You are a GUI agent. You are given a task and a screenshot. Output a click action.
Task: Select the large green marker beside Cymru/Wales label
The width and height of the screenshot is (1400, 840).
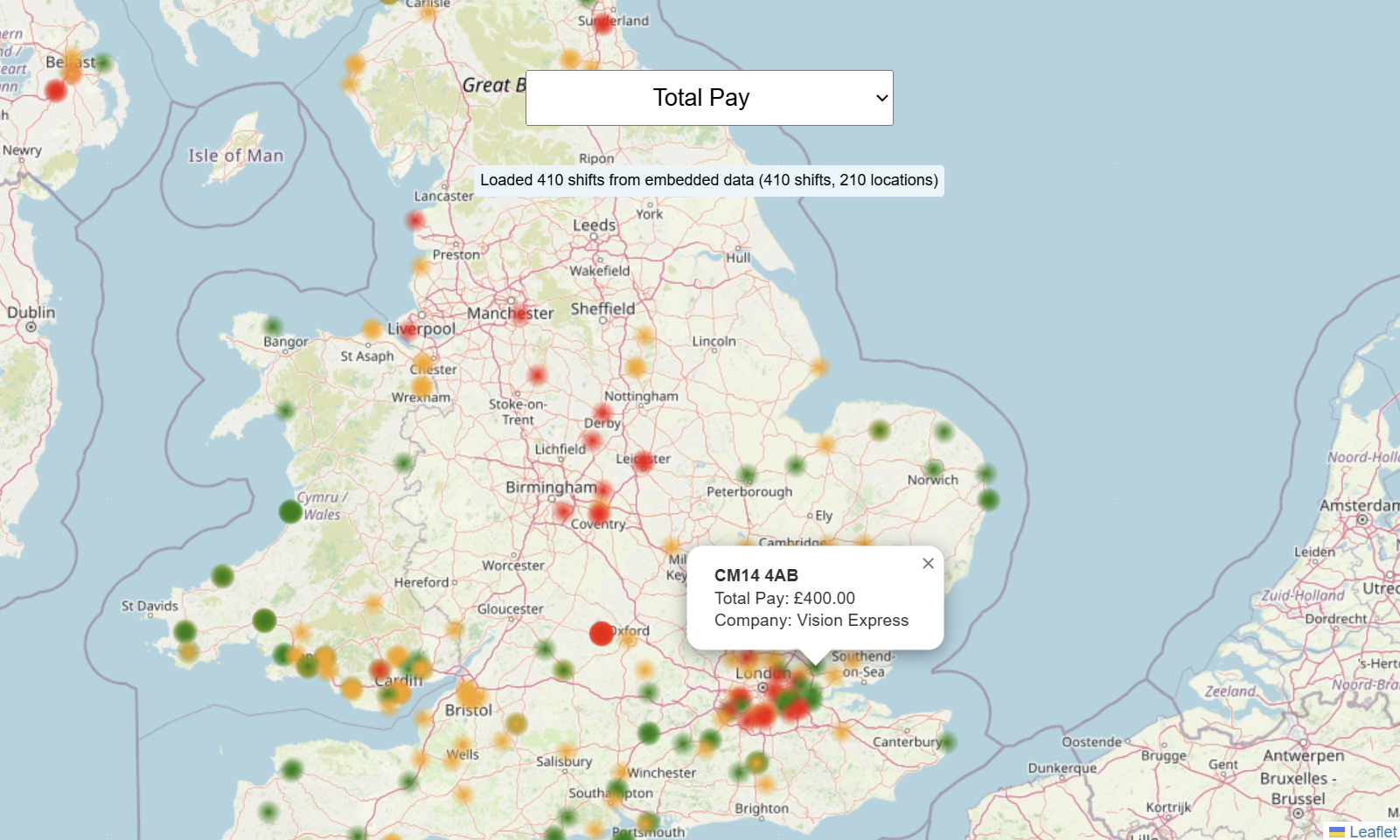[x=290, y=511]
